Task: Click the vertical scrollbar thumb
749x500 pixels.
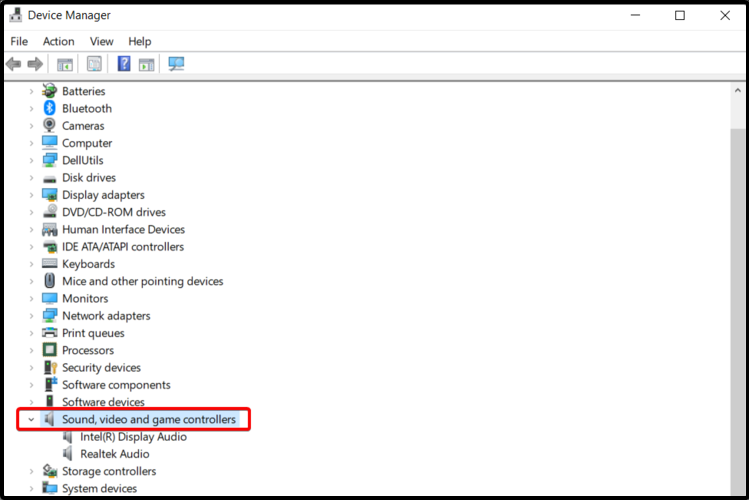Action: (x=738, y=311)
